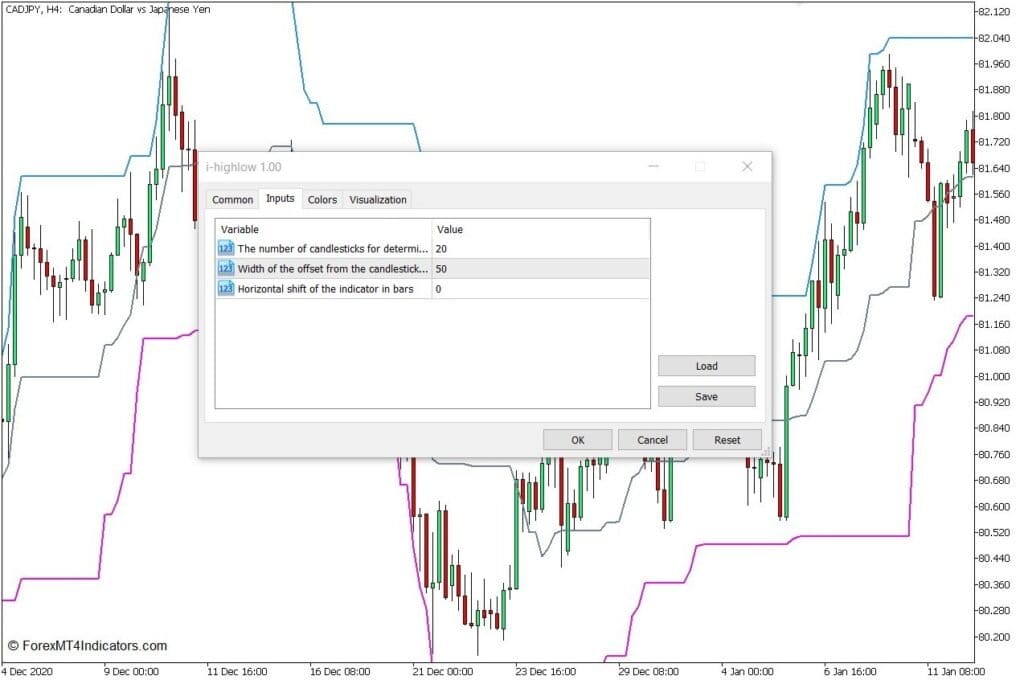Edit the horizontal shift value 0

click(x=540, y=289)
